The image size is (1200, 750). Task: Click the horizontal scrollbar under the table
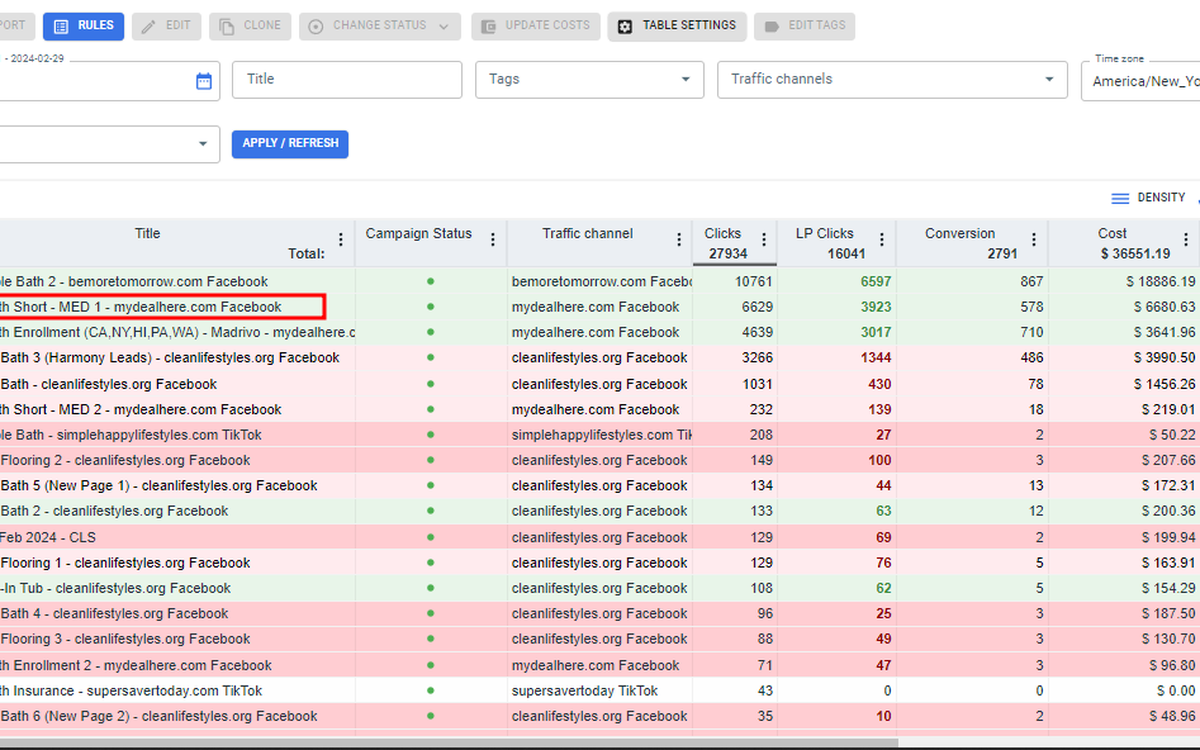(450, 743)
